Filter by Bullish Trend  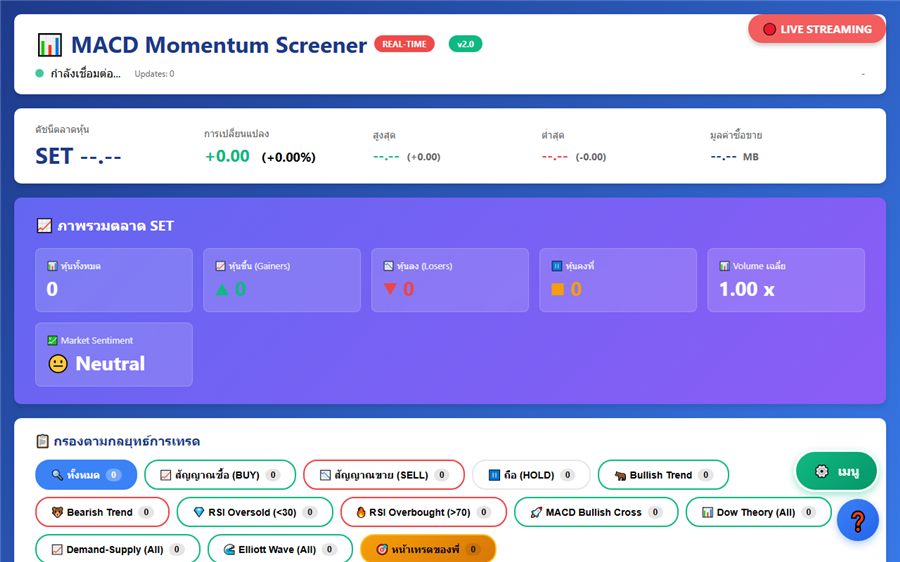point(663,475)
